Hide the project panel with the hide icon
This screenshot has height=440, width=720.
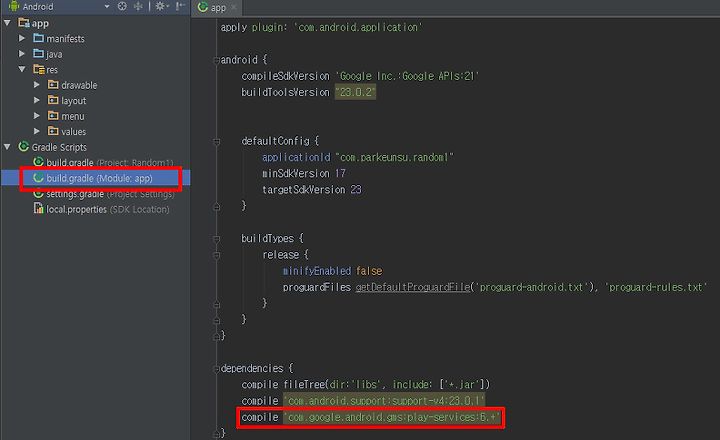(180, 6)
